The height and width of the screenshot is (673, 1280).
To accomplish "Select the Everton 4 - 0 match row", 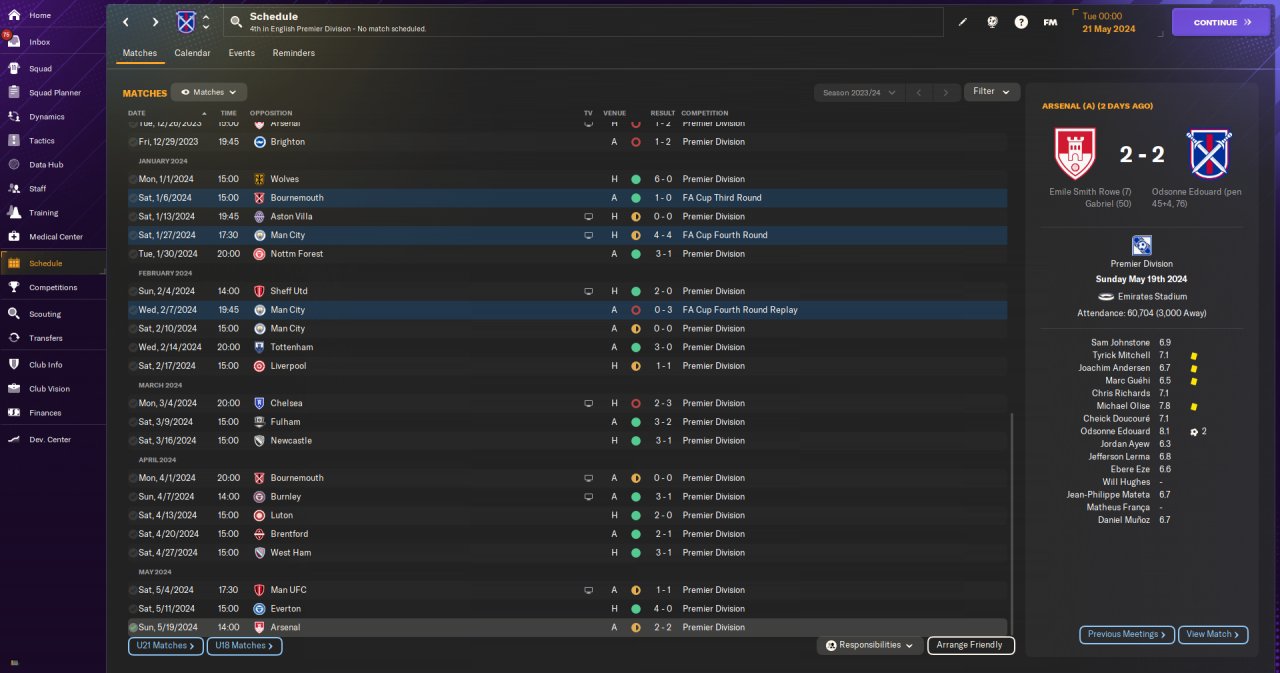I will click(x=567, y=608).
